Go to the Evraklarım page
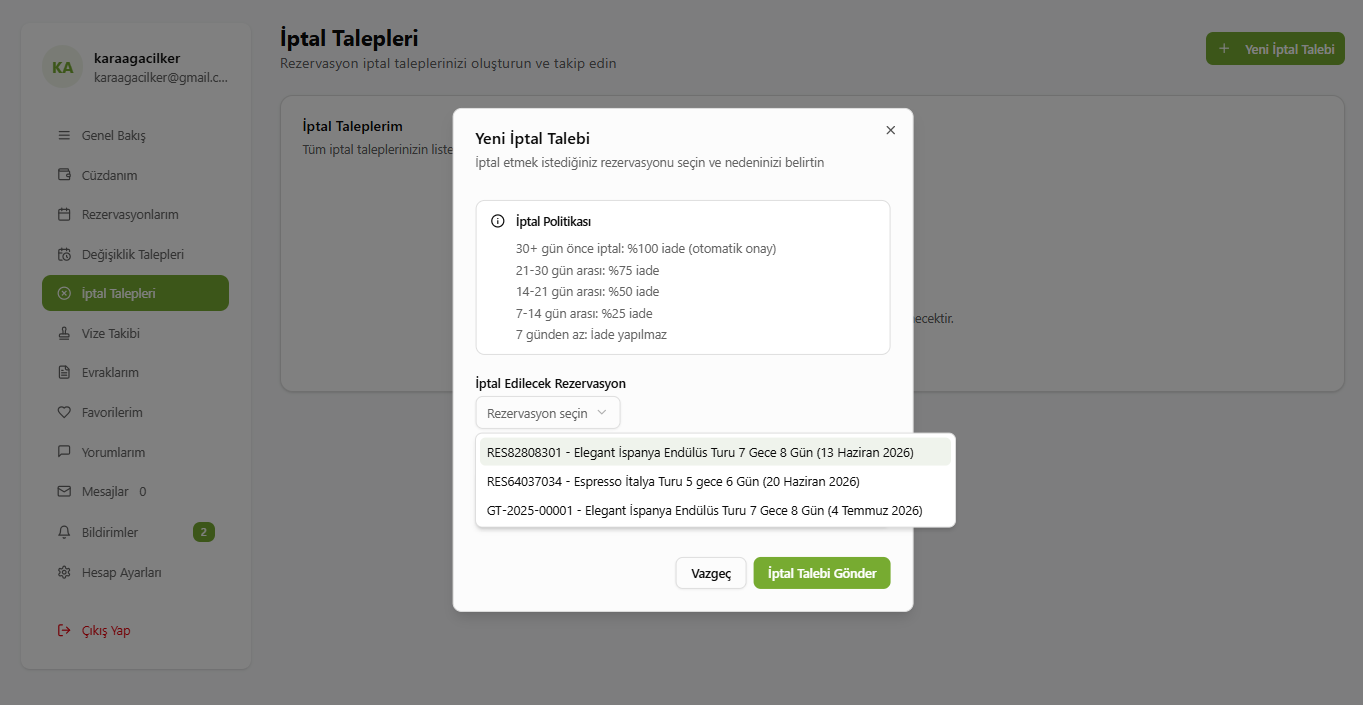Viewport: 1363px width, 705px height. pyautogui.click(x=110, y=372)
